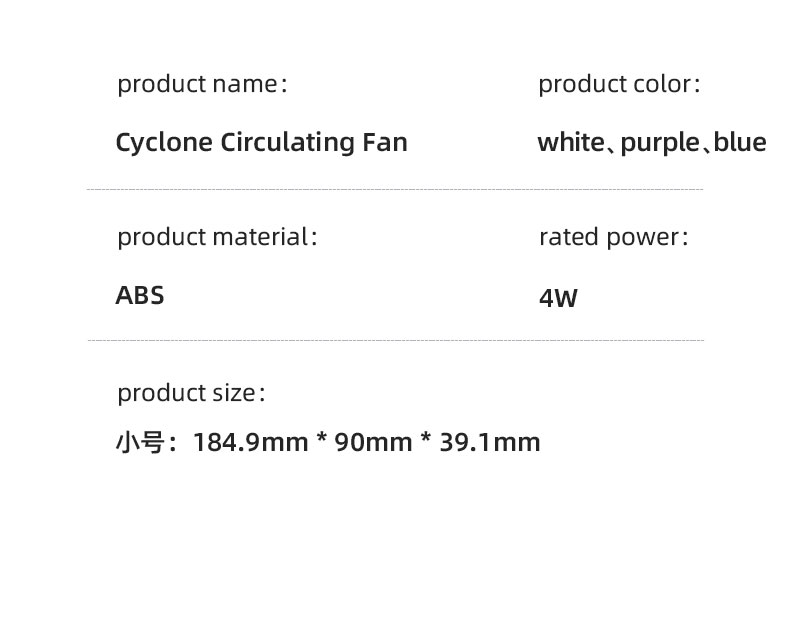Select the "184.9mm" dimension value

(250, 442)
